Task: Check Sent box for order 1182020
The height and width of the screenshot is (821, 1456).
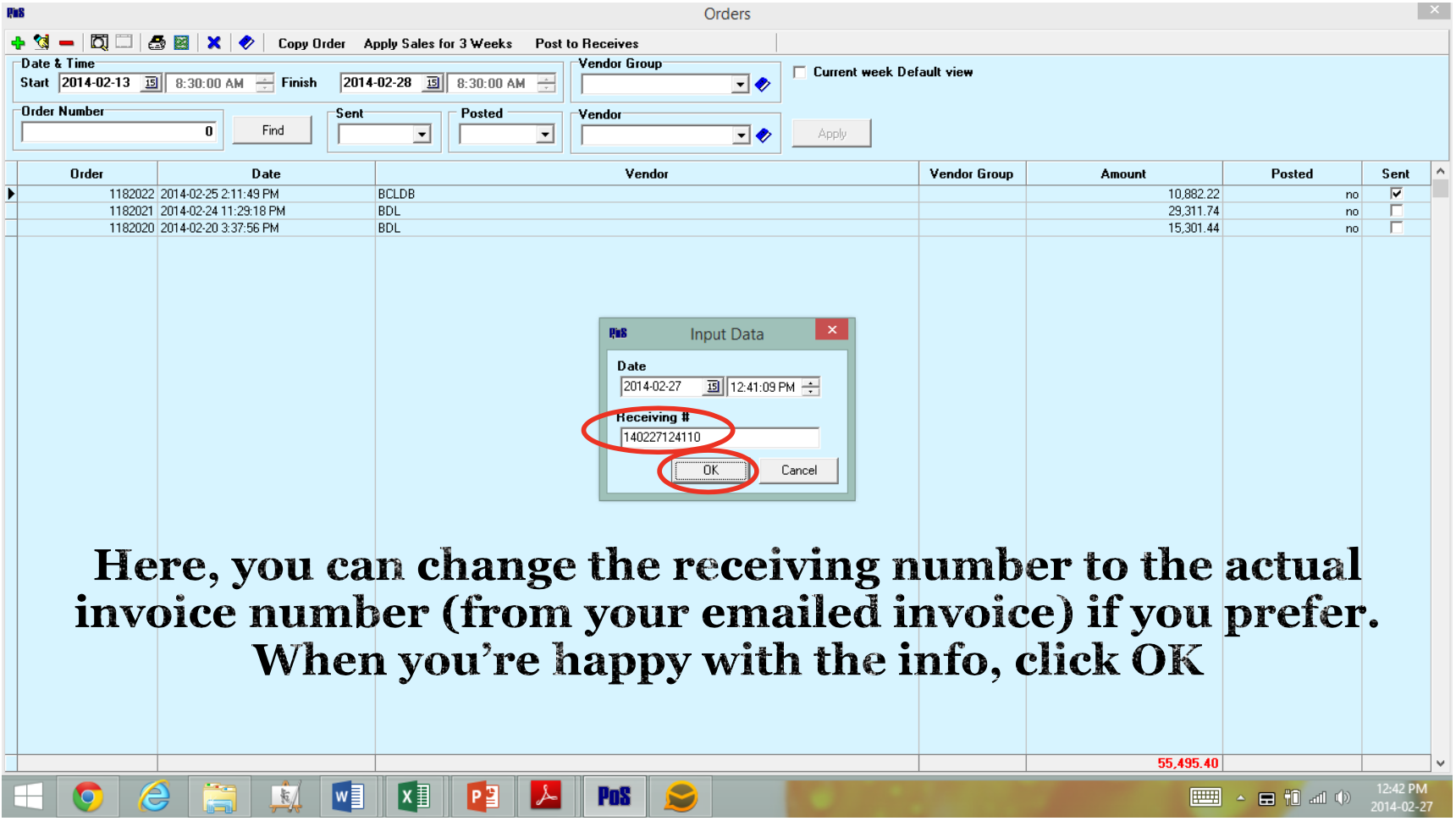Action: point(1396,228)
